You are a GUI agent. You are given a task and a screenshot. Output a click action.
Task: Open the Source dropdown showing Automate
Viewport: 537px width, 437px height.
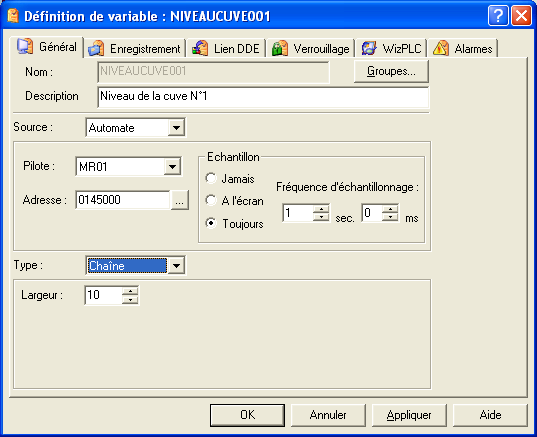tap(136, 128)
